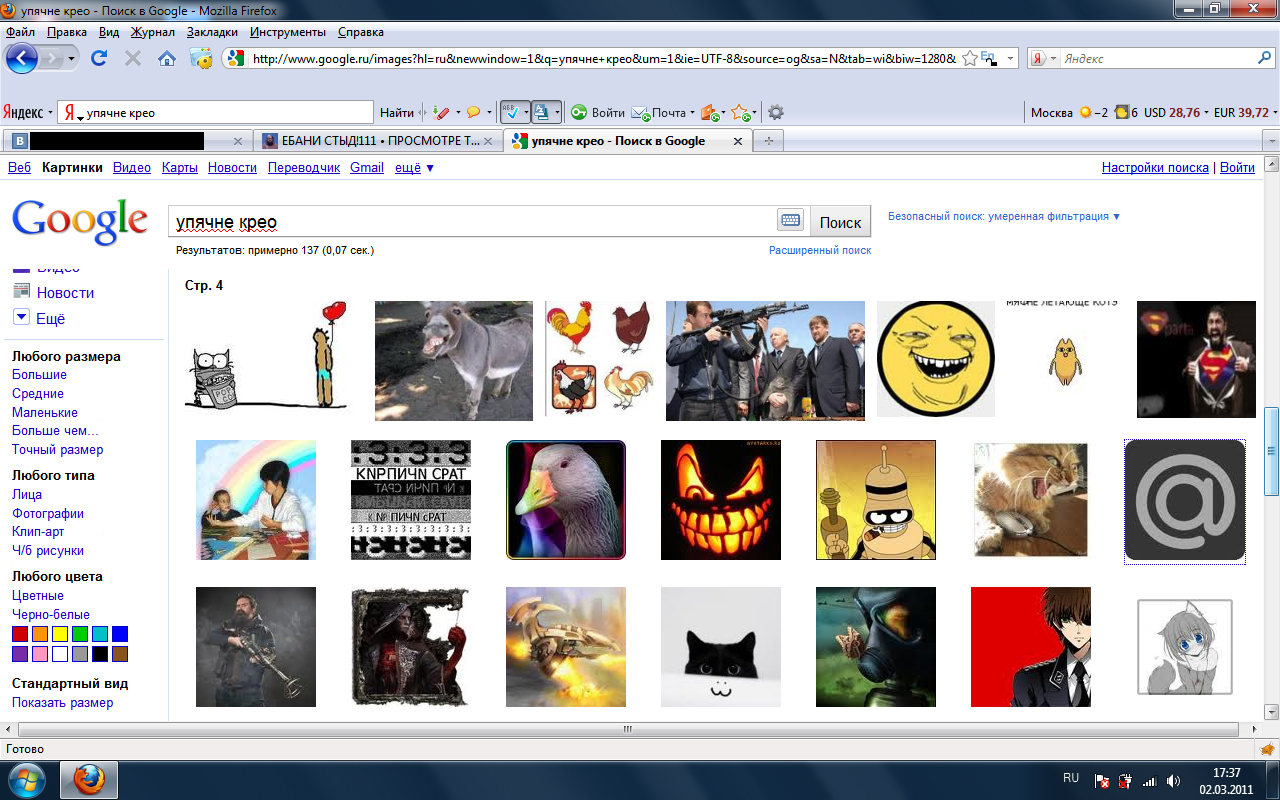This screenshot has width=1280, height=800.
Task: Pick the green color swatch filter
Action: (x=80, y=634)
